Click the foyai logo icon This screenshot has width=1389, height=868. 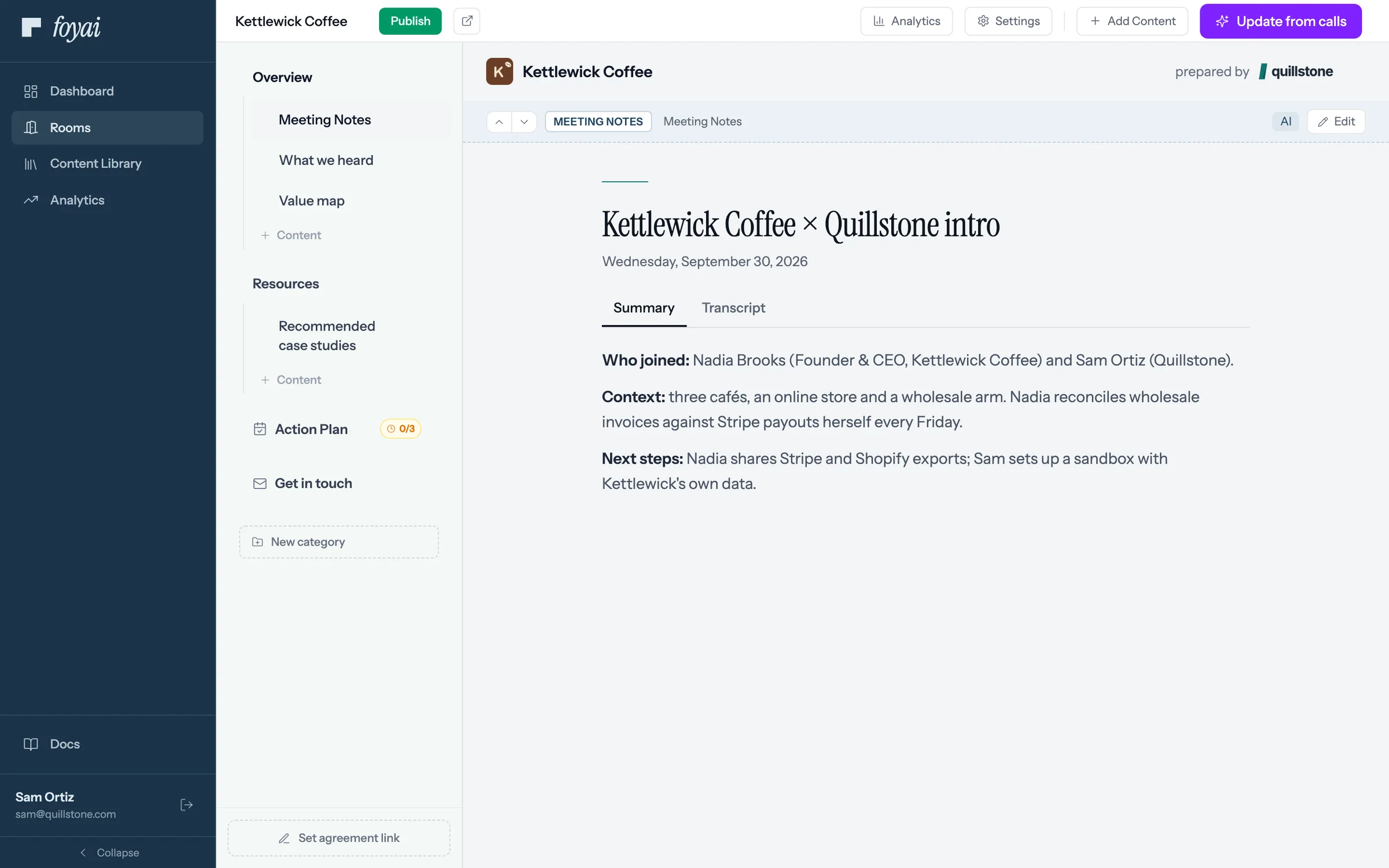click(x=31, y=27)
